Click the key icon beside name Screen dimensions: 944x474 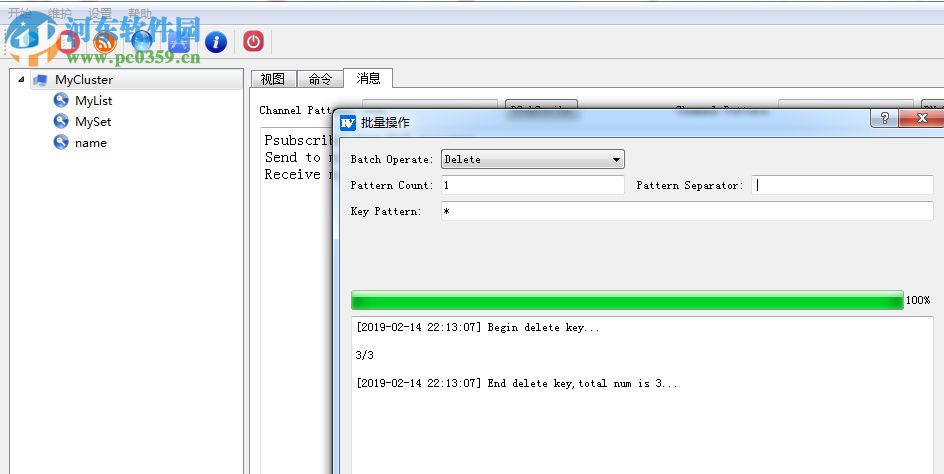61,143
